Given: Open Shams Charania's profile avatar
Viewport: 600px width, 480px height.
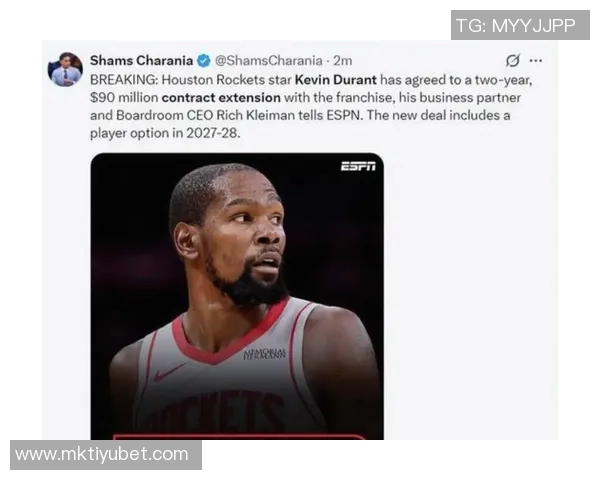Looking at the screenshot, I should point(65,69).
